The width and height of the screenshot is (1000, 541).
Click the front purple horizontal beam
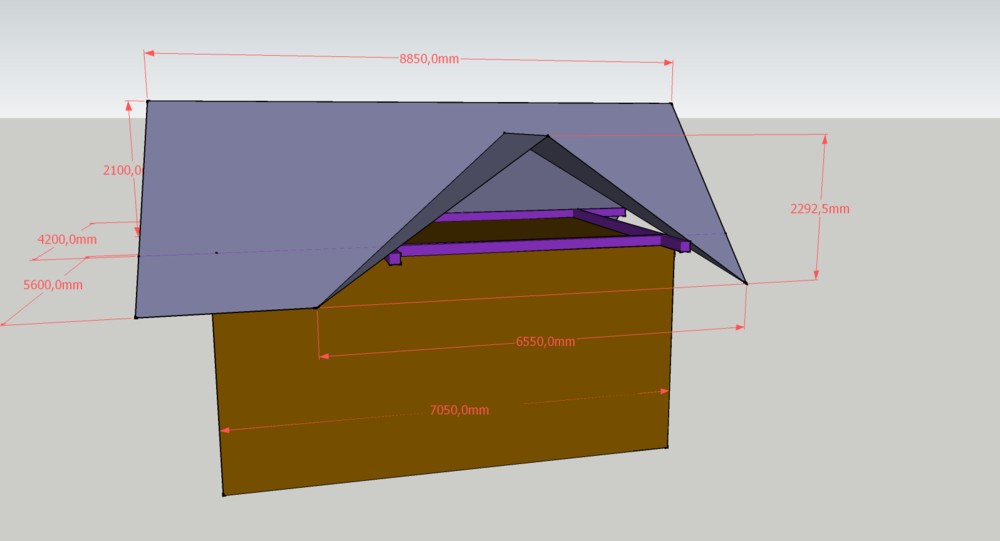point(530,246)
